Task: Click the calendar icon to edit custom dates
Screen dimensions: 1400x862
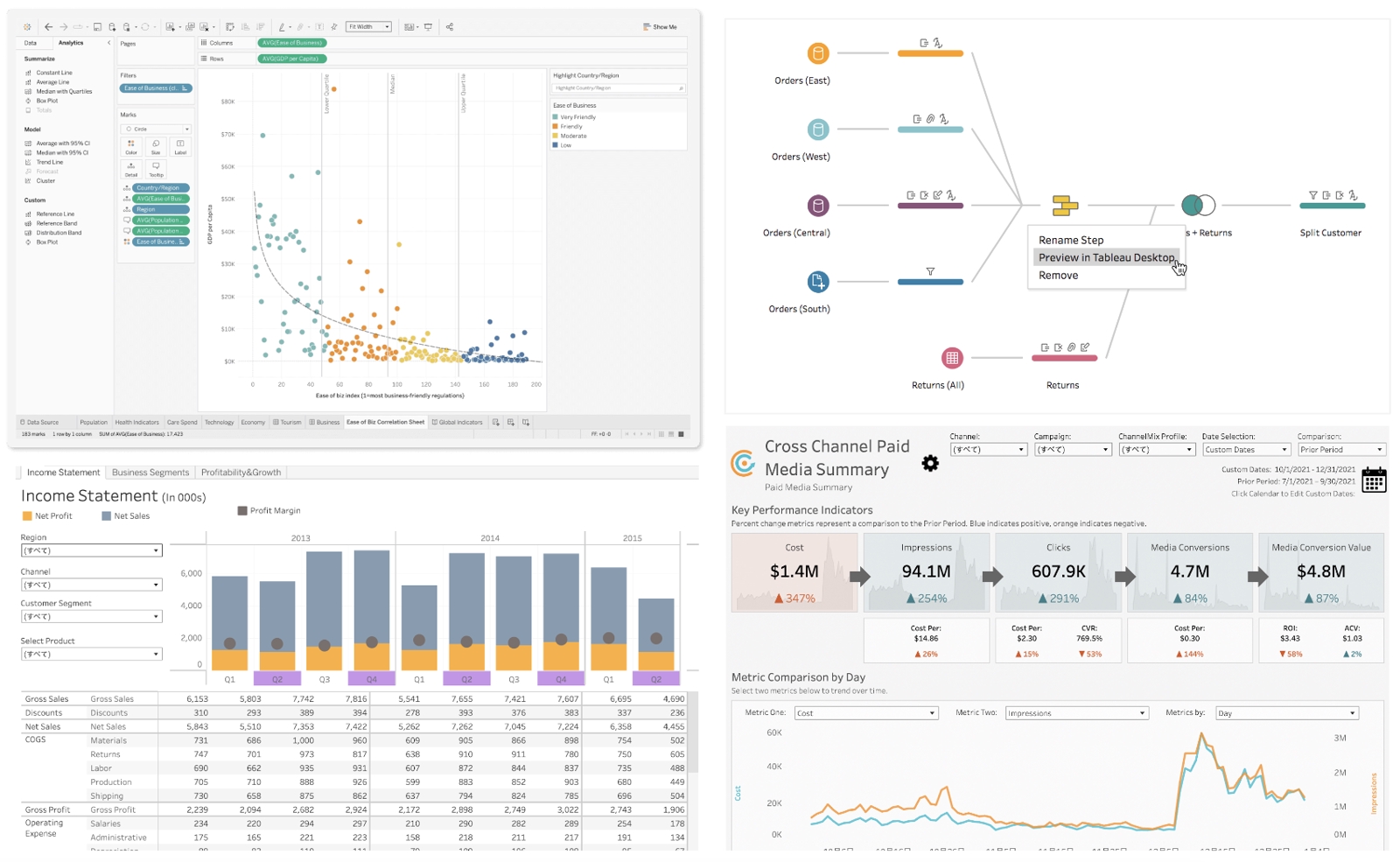Action: [x=1374, y=480]
